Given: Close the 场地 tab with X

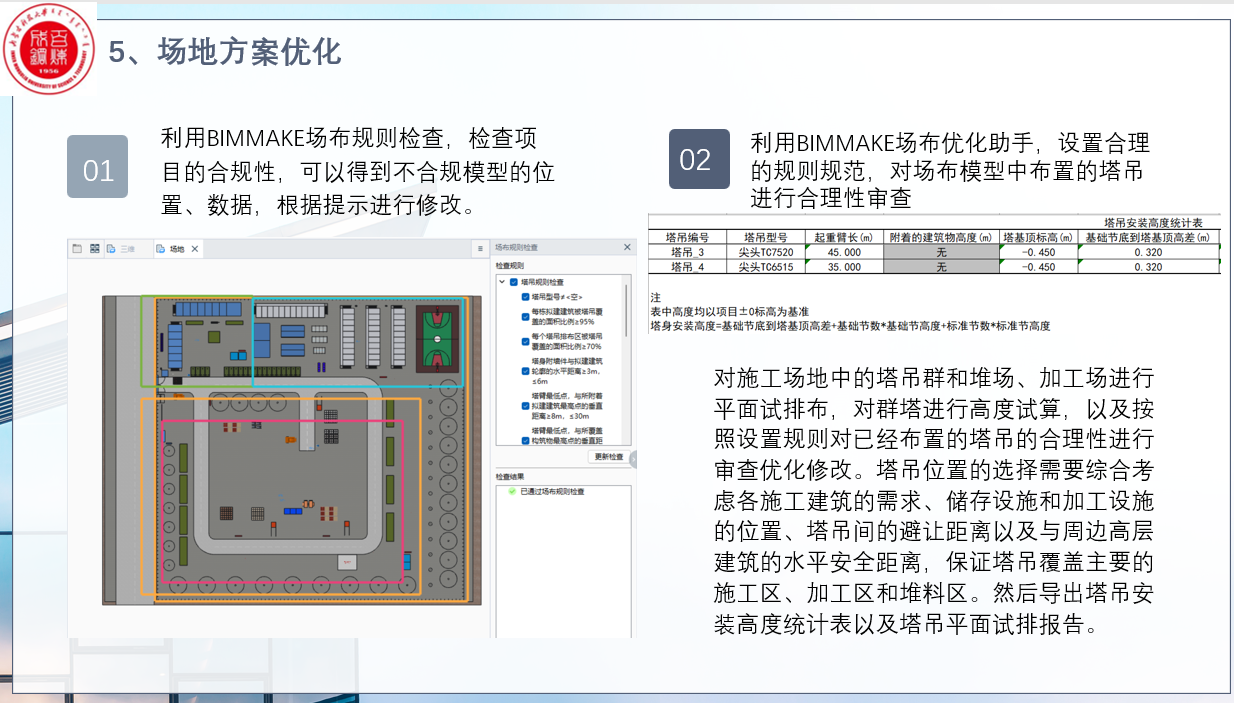Looking at the screenshot, I should [x=195, y=249].
